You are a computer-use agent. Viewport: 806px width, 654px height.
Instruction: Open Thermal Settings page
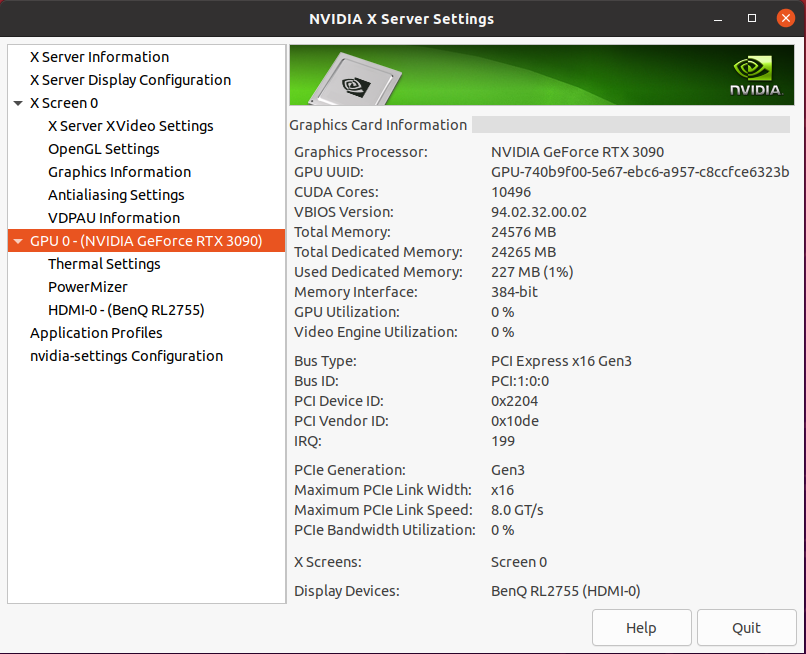(104, 264)
